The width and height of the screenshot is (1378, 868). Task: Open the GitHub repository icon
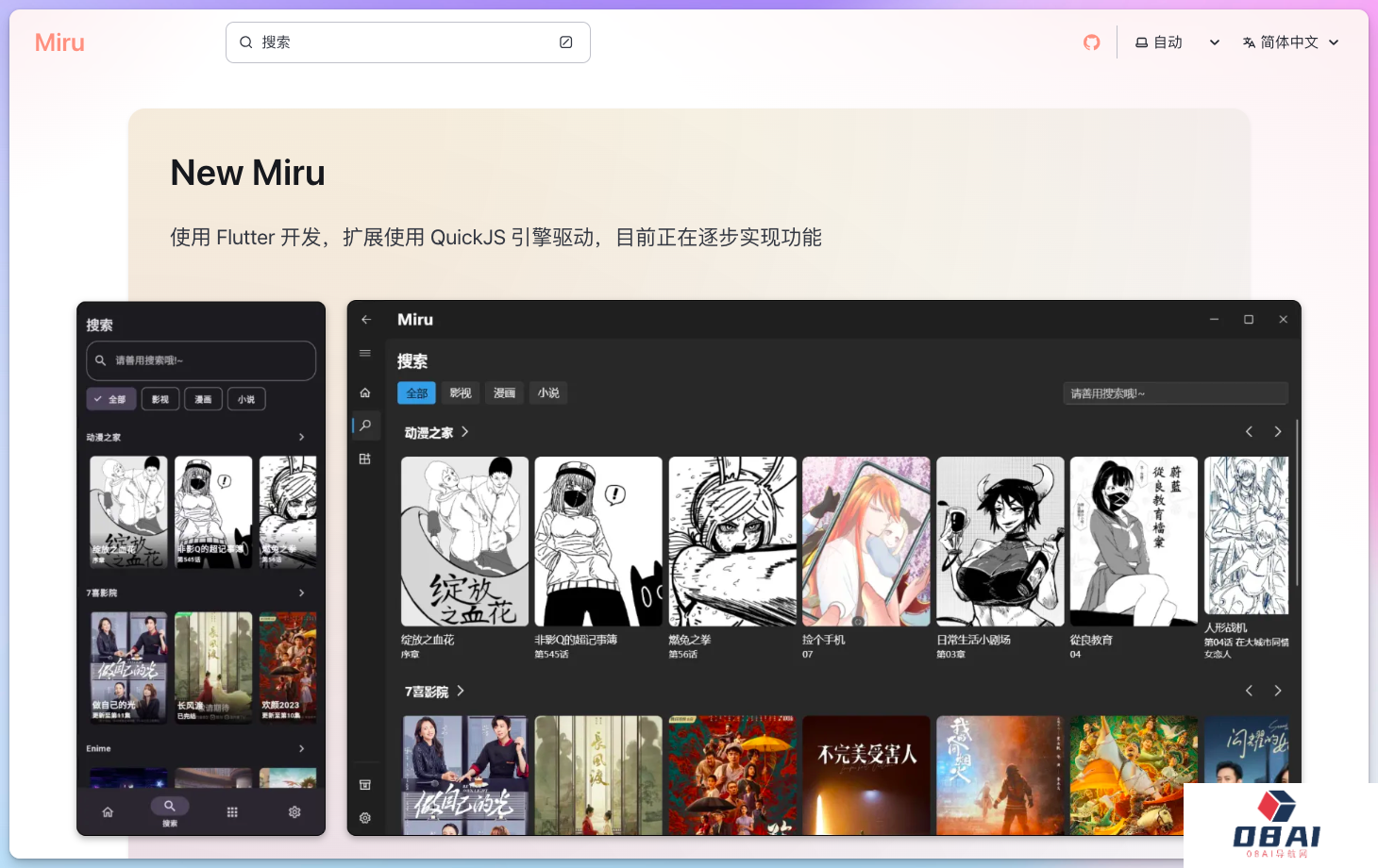click(x=1091, y=42)
